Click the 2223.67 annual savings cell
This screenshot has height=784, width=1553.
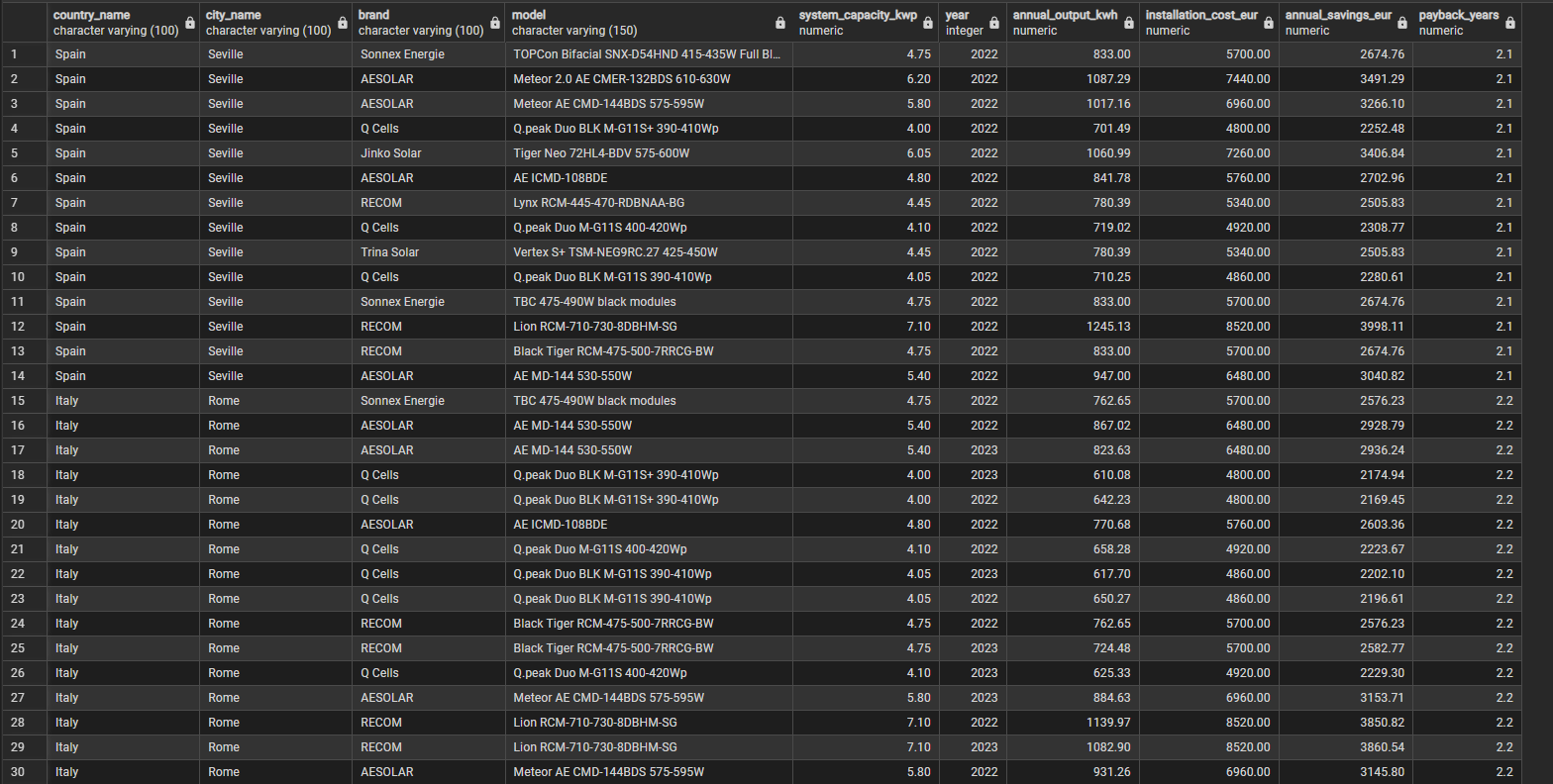click(x=1346, y=549)
